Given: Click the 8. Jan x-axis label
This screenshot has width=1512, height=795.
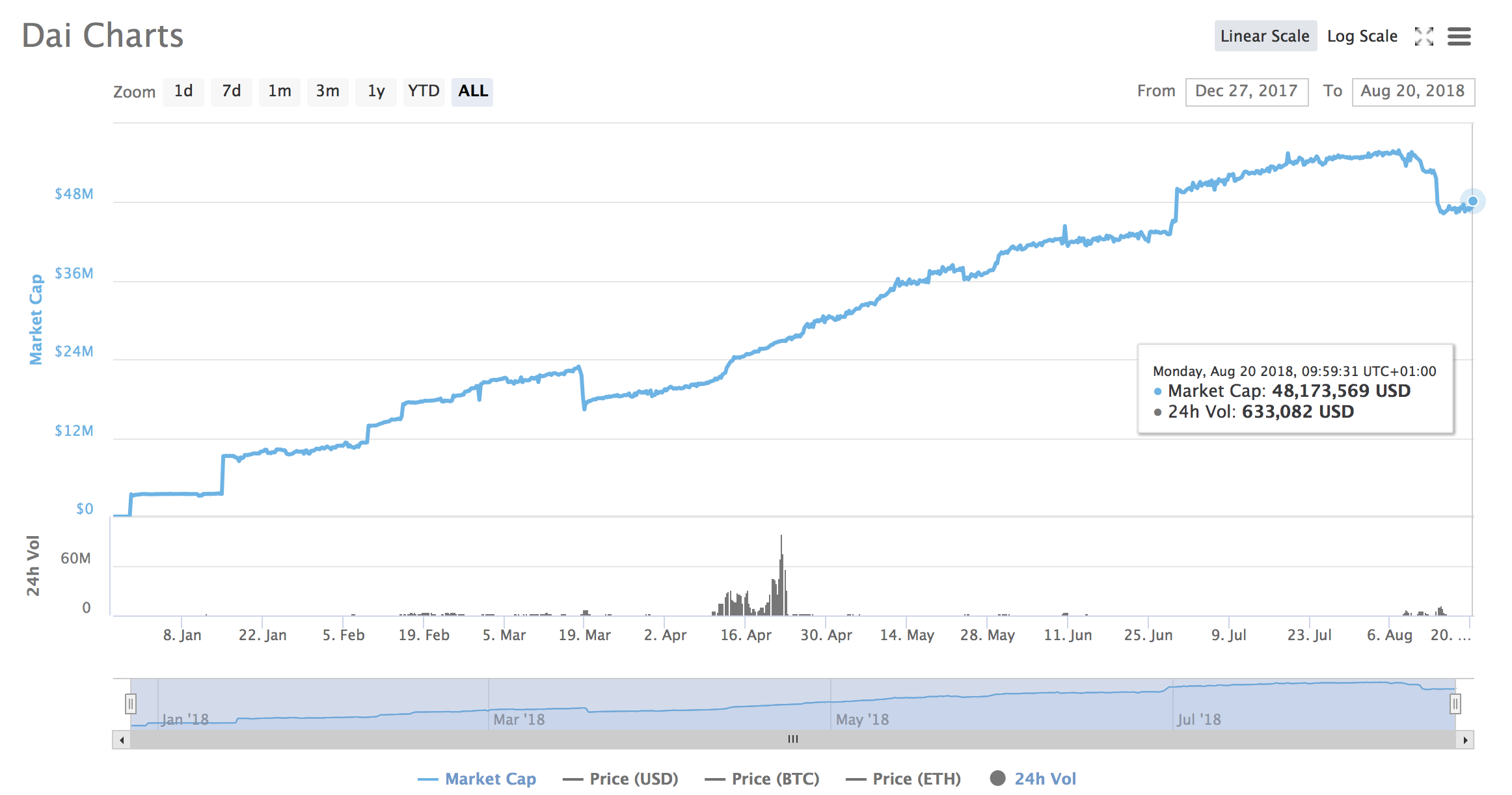Looking at the screenshot, I should coord(182,635).
